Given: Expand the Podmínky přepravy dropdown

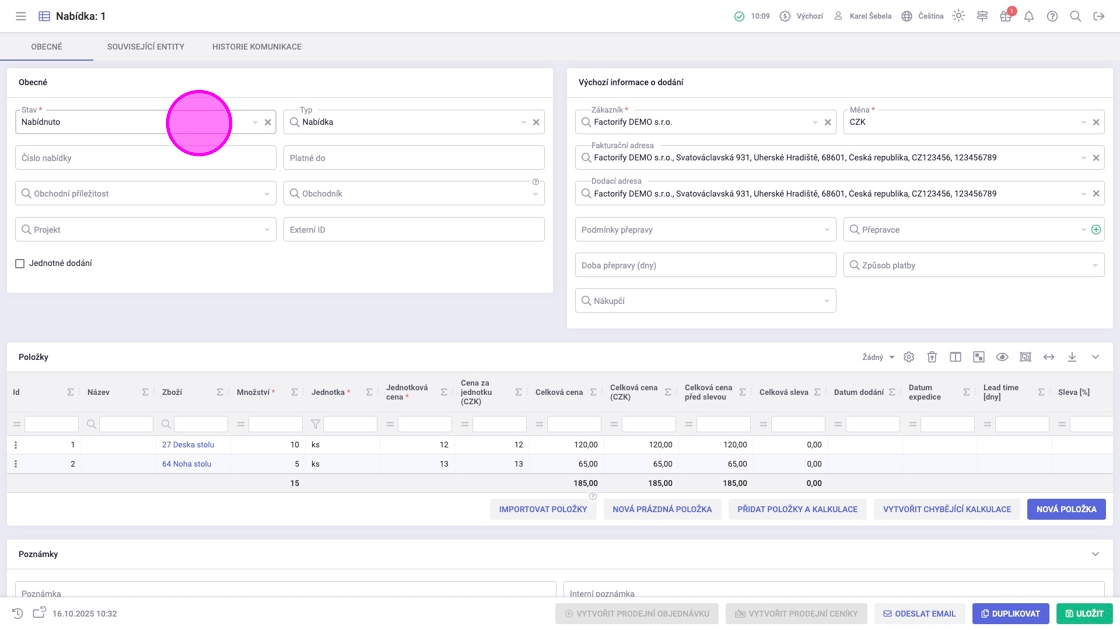Looking at the screenshot, I should [x=826, y=230].
